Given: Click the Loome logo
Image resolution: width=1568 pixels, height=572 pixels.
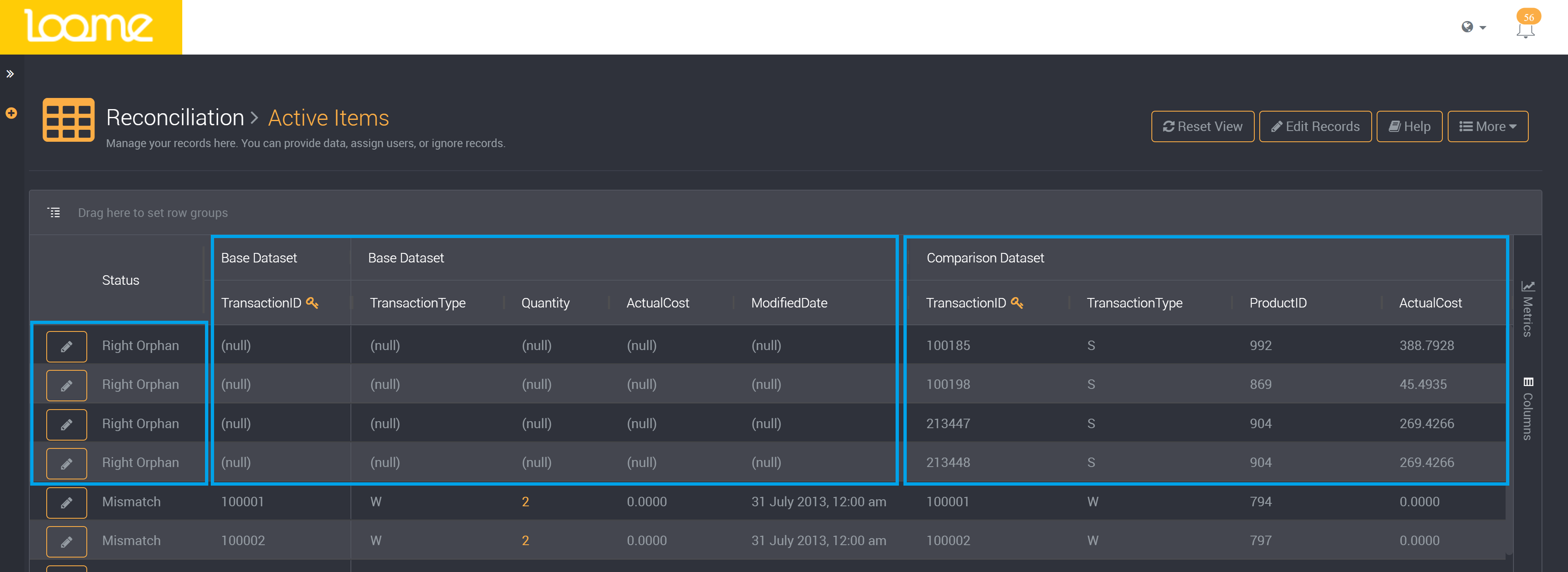Looking at the screenshot, I should click(90, 27).
